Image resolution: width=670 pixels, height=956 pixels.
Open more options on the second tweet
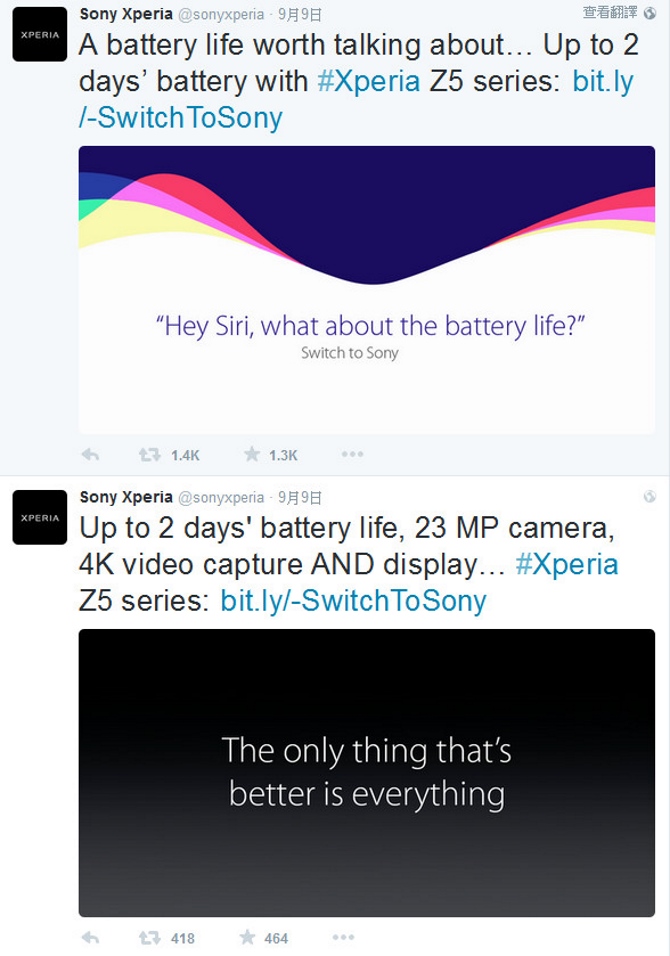click(343, 938)
